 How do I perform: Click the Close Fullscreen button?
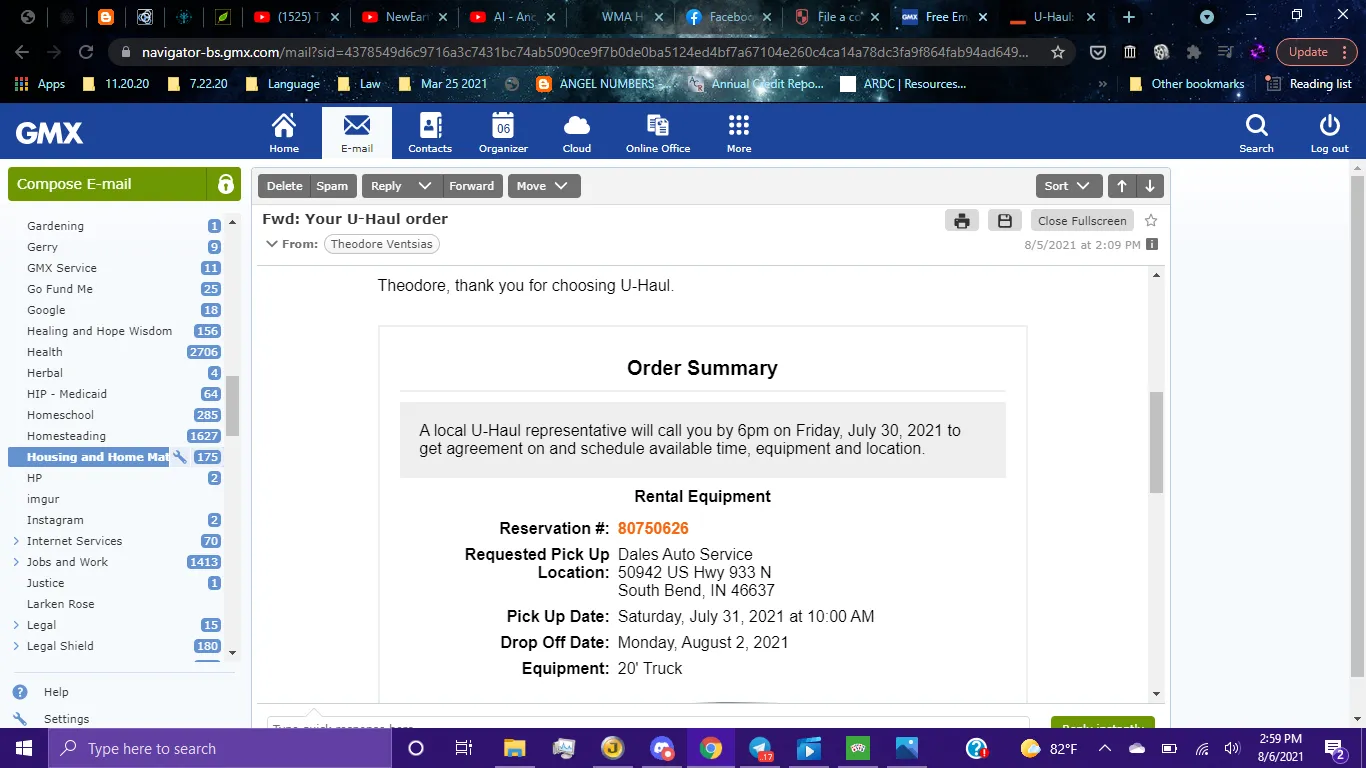(1082, 221)
